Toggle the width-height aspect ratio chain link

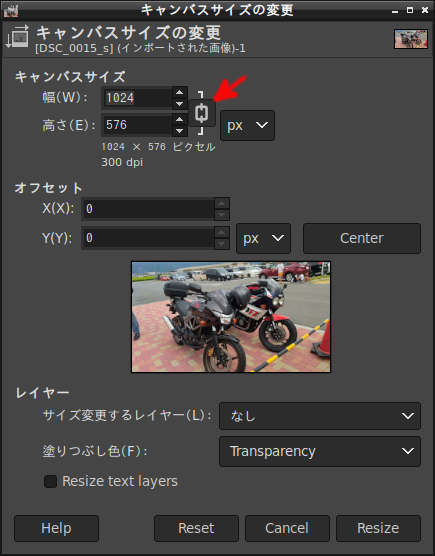coord(202,113)
